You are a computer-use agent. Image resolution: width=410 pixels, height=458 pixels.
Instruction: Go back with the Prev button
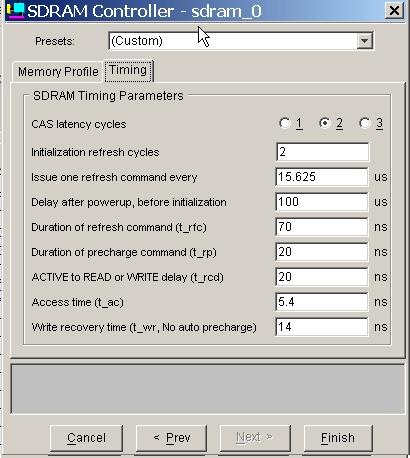(x=171, y=438)
